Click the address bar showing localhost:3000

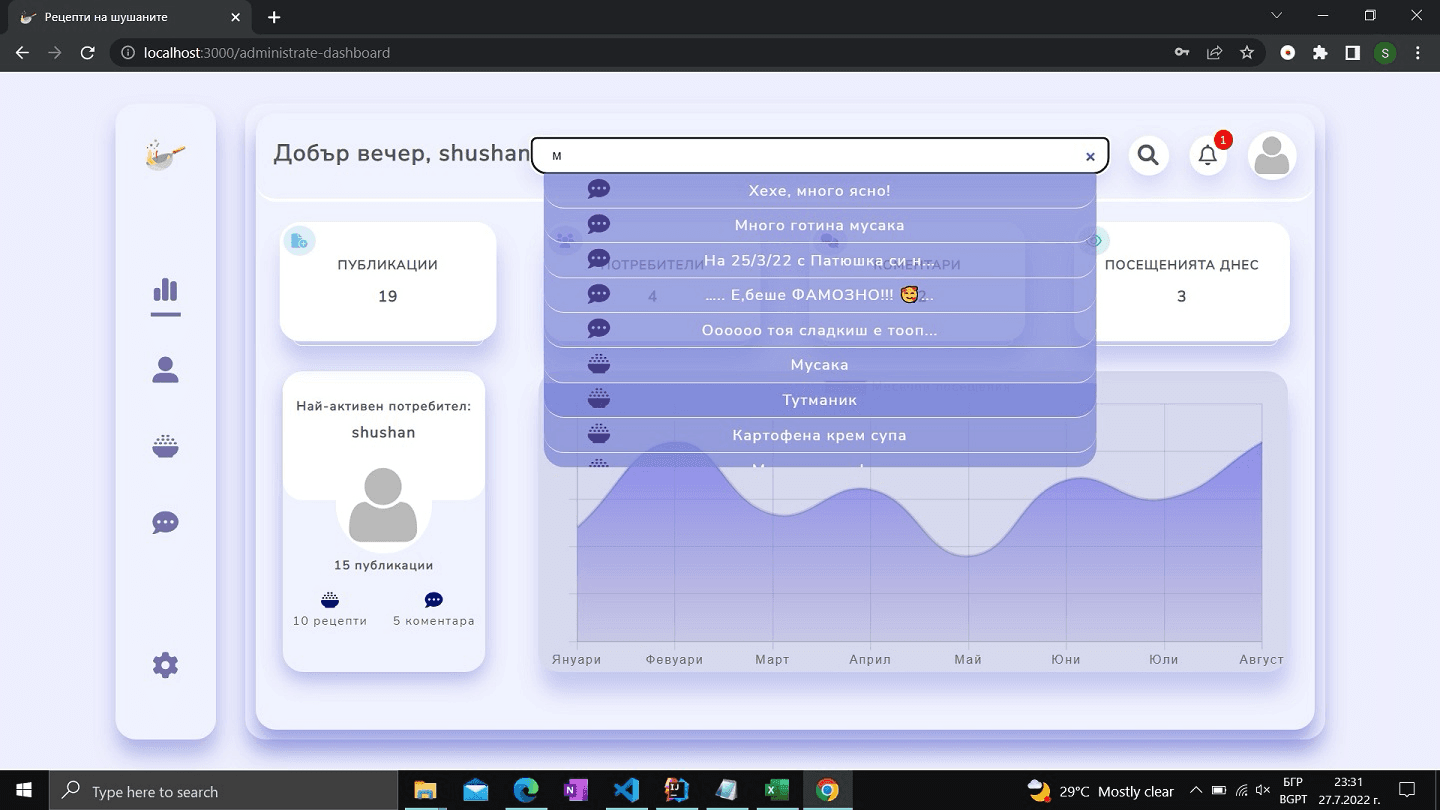pos(640,53)
